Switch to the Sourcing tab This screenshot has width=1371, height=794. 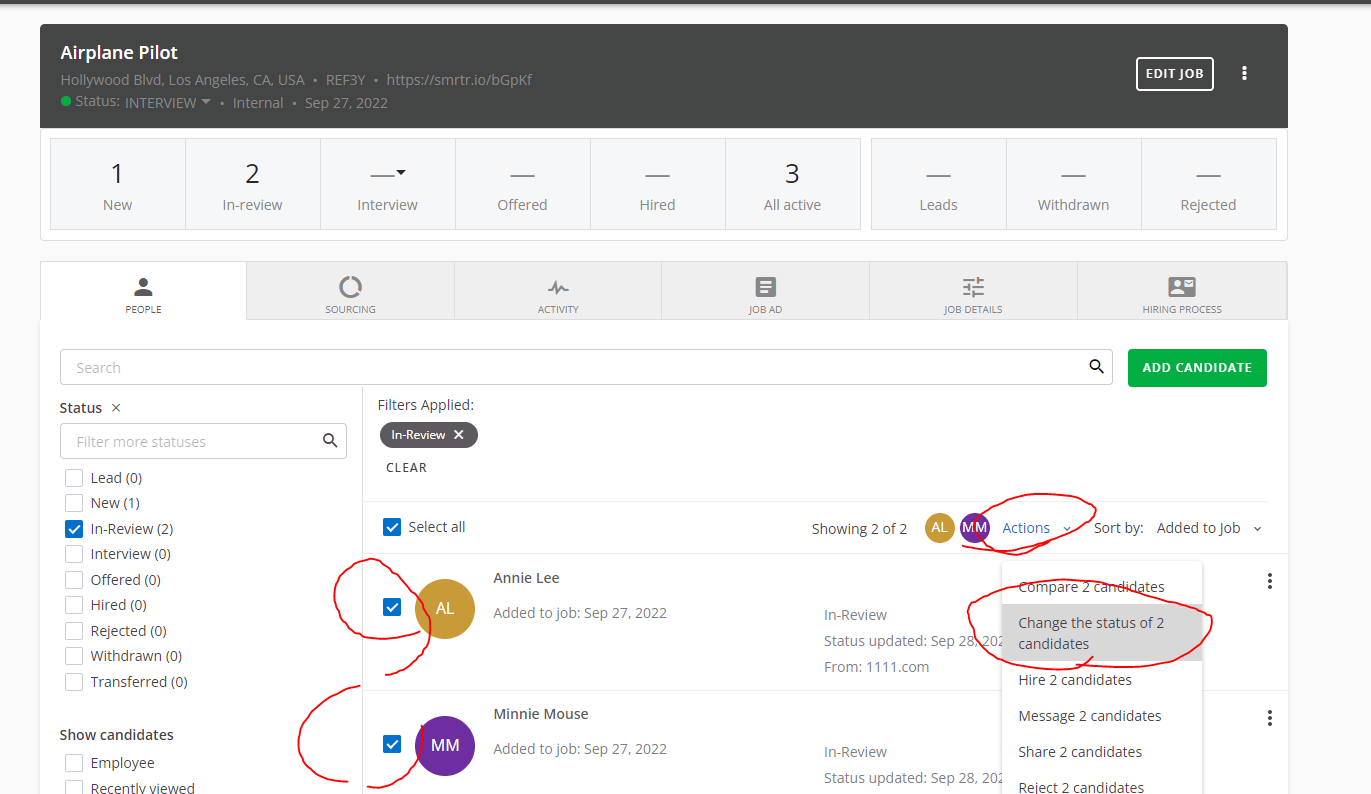[x=350, y=292]
